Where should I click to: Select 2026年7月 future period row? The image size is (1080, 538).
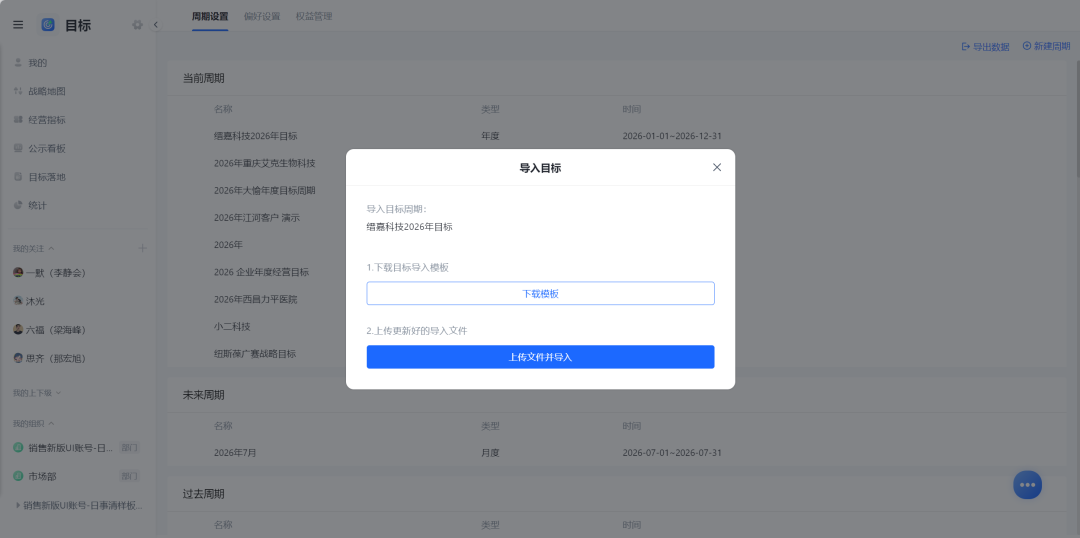(616, 453)
